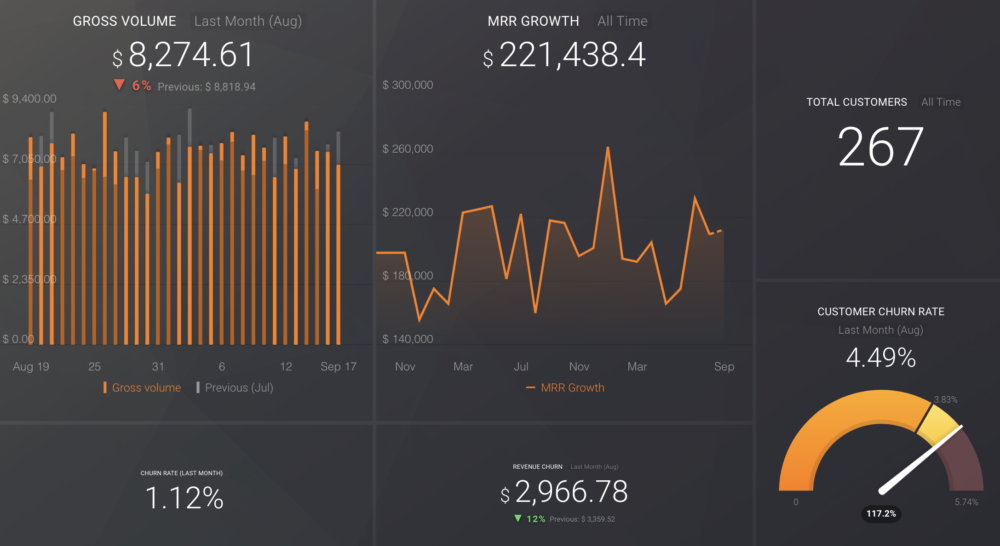
Task: Click the '$ 4,700.00' y-axis label
Action: pyautogui.click(x=29, y=219)
